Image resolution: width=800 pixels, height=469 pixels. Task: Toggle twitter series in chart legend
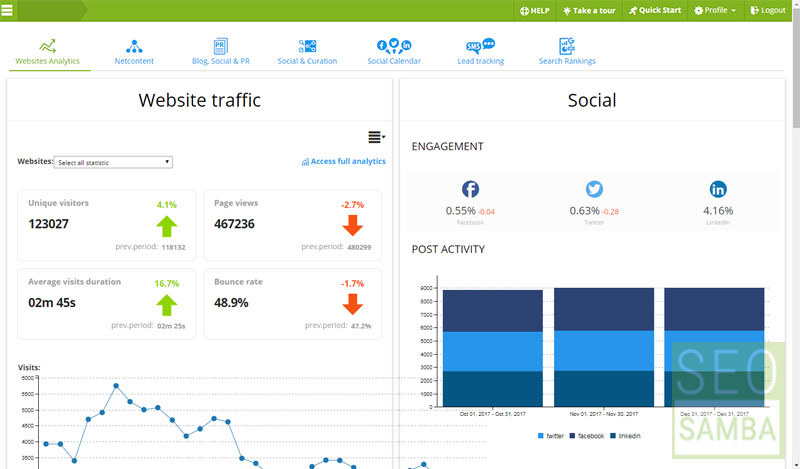[x=551, y=436]
